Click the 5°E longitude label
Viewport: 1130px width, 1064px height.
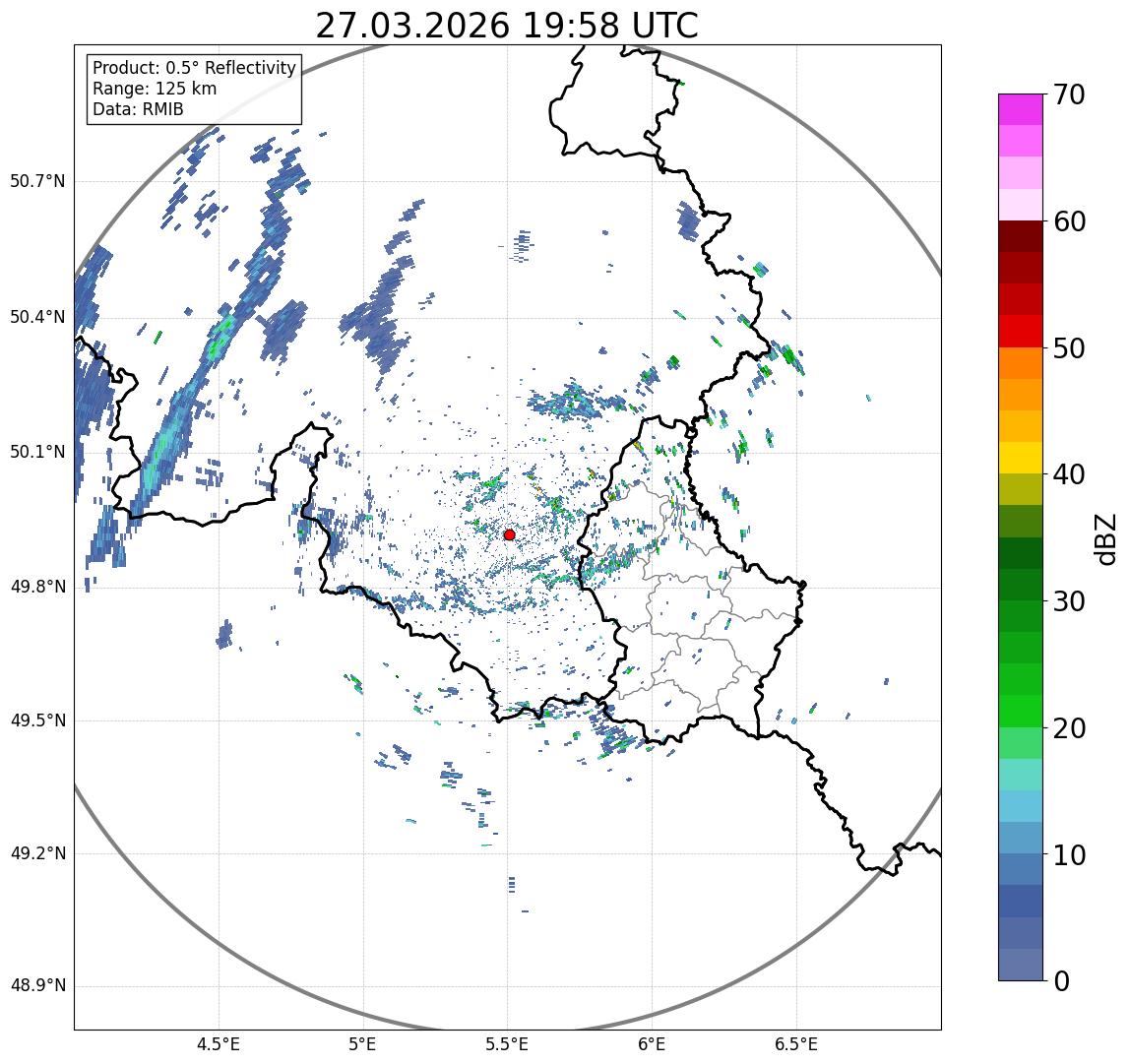click(x=362, y=1045)
